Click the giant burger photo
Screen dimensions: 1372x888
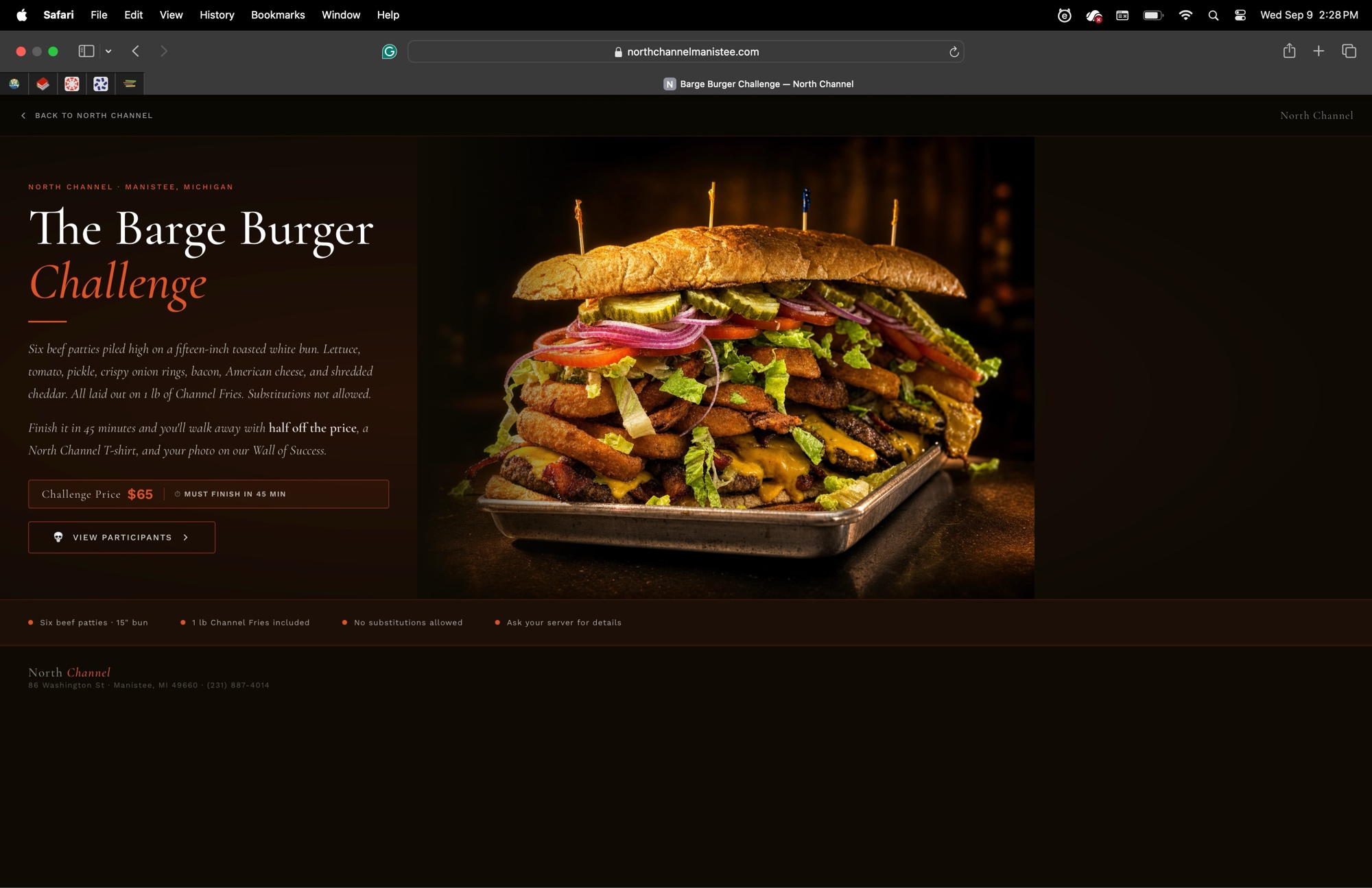pyautogui.click(x=725, y=368)
